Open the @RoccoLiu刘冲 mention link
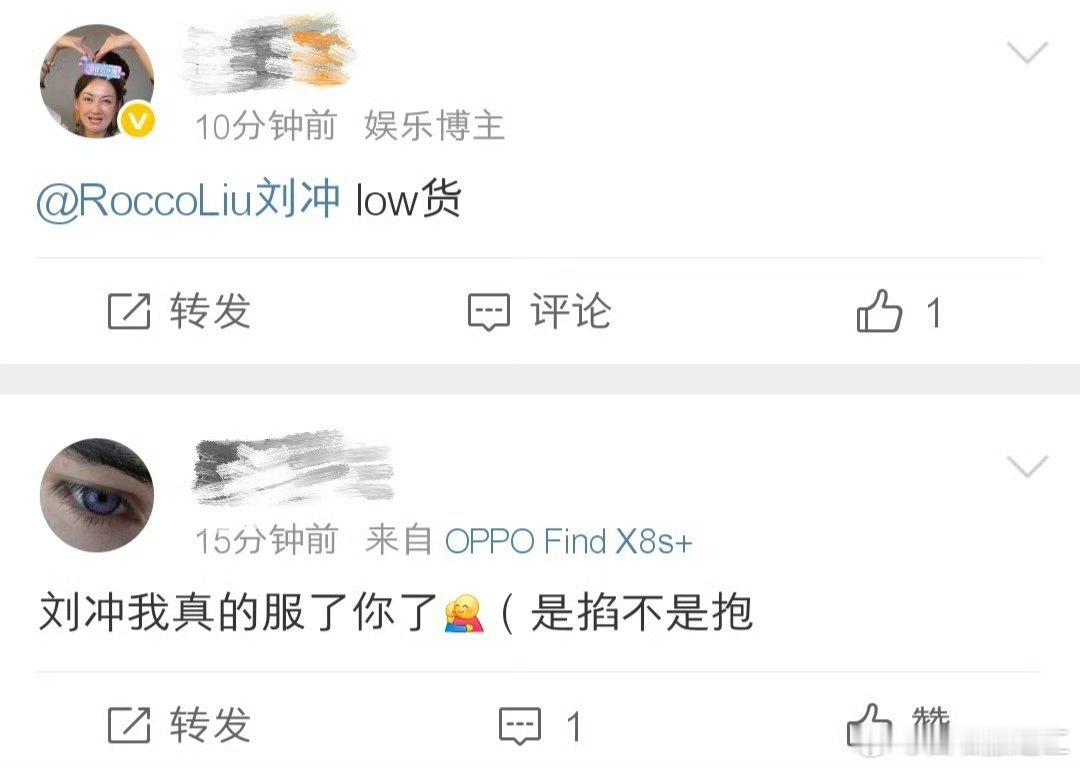Screen dimensions: 1080x768 tap(188, 200)
